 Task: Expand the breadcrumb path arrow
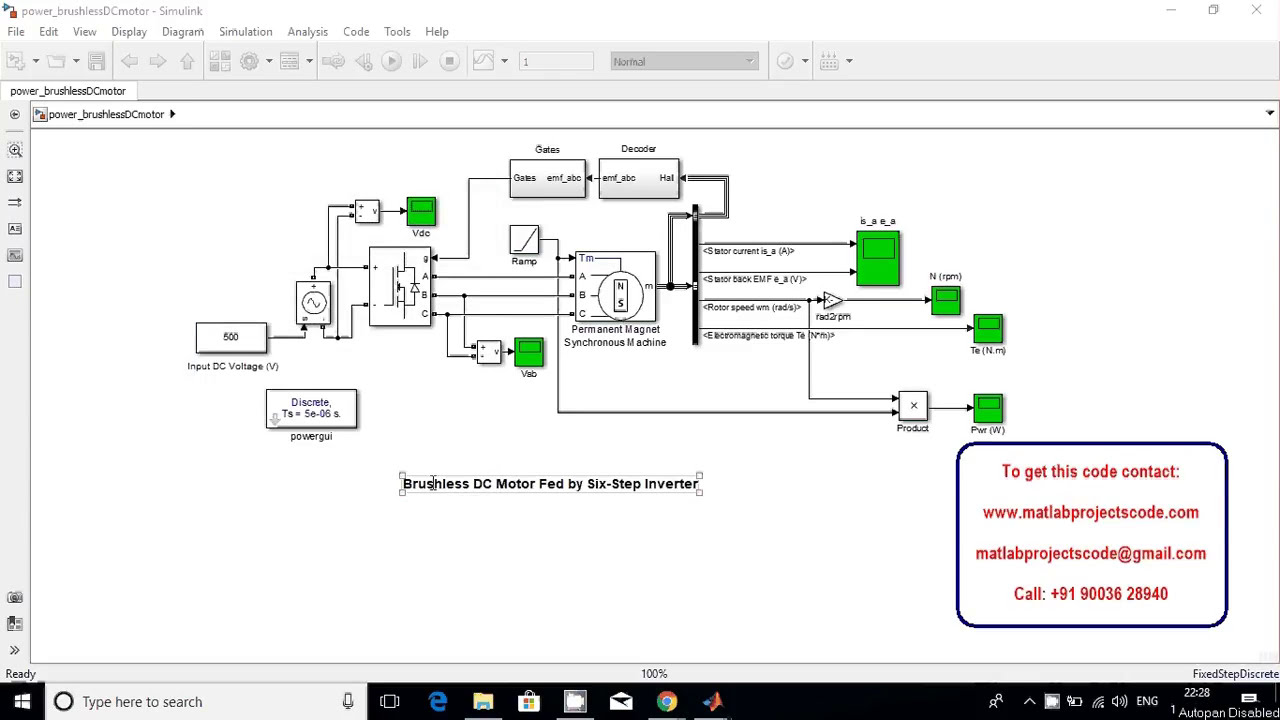pos(172,114)
